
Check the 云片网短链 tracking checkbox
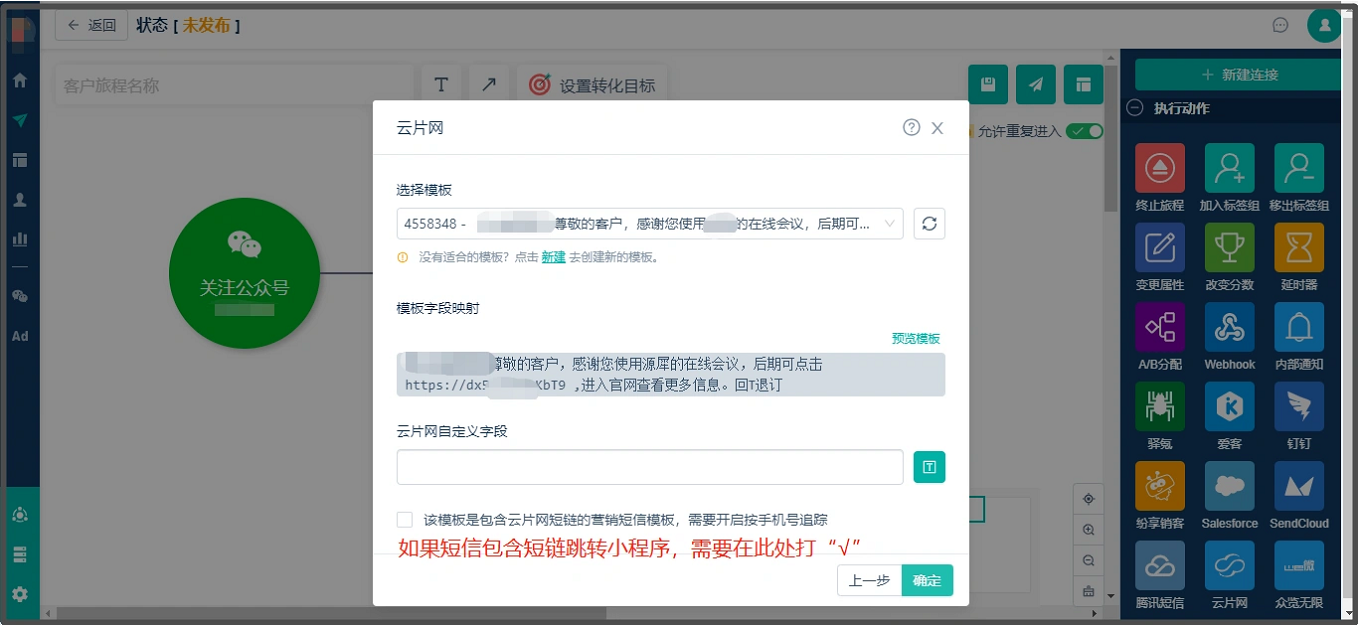(404, 520)
